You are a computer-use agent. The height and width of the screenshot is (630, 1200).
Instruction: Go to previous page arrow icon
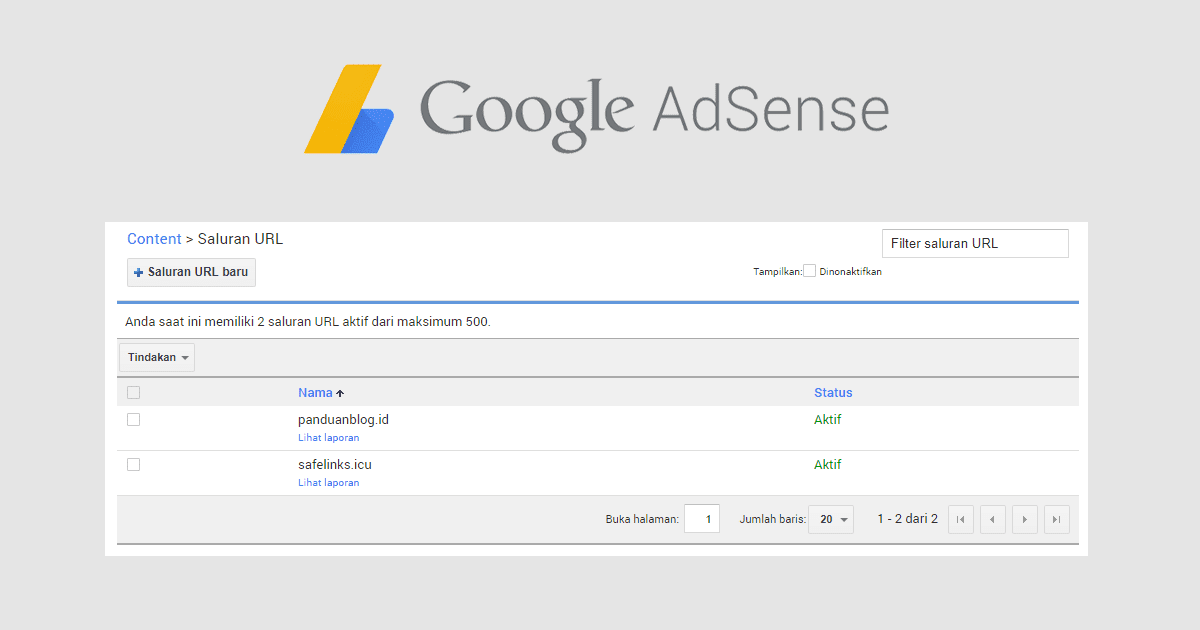pos(992,519)
